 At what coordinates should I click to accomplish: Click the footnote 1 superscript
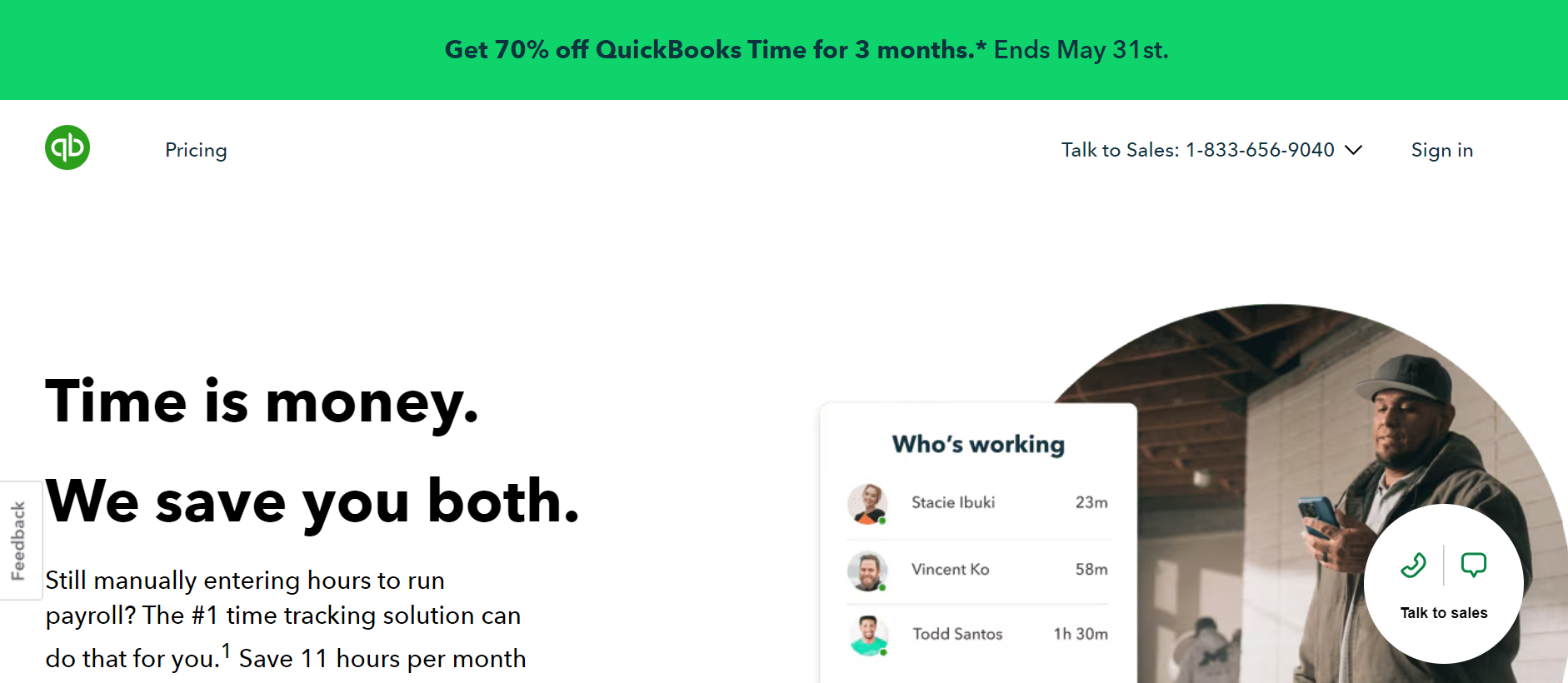pos(226,651)
